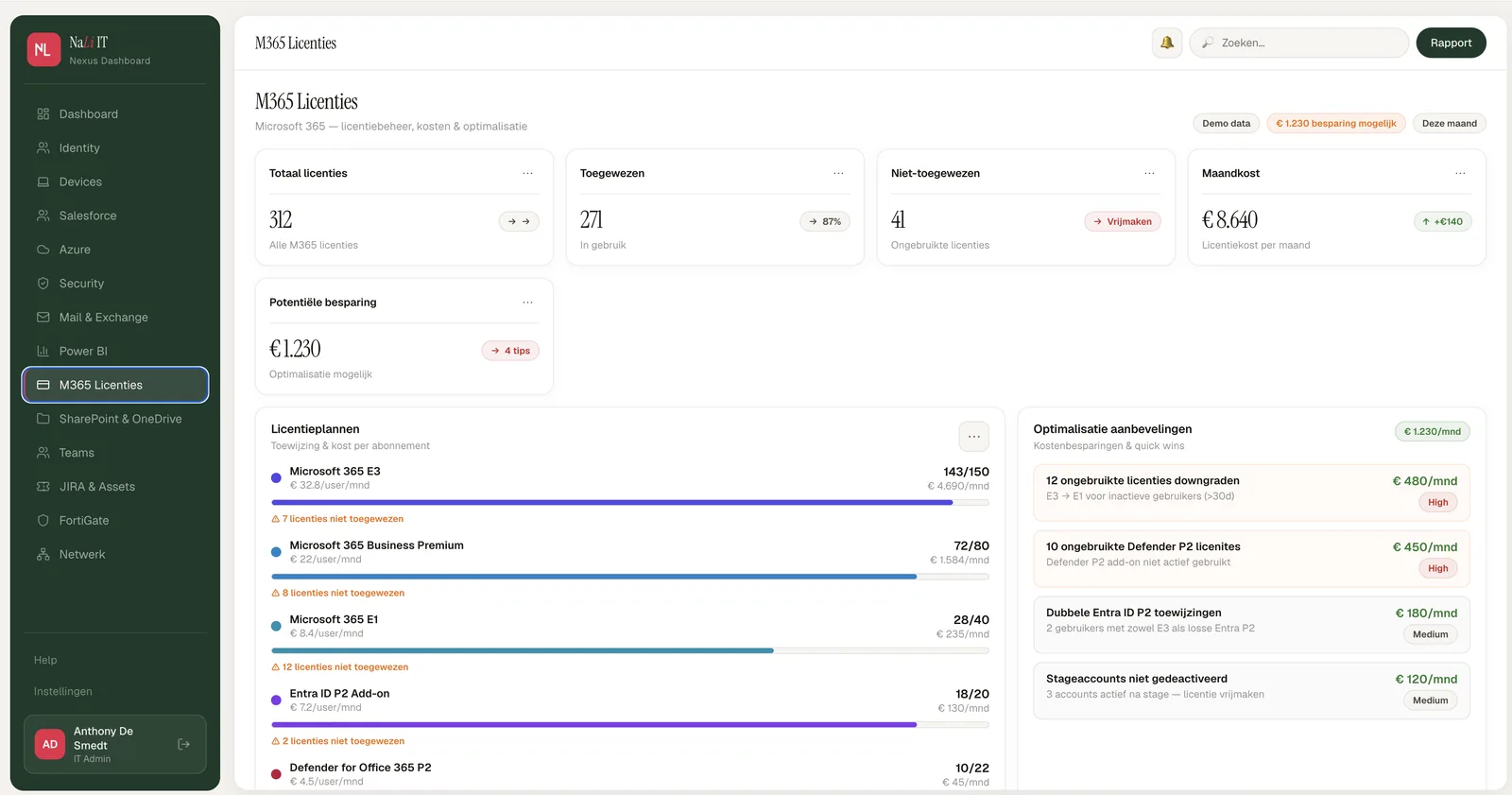Open Identity in the sidebar

coord(115,148)
